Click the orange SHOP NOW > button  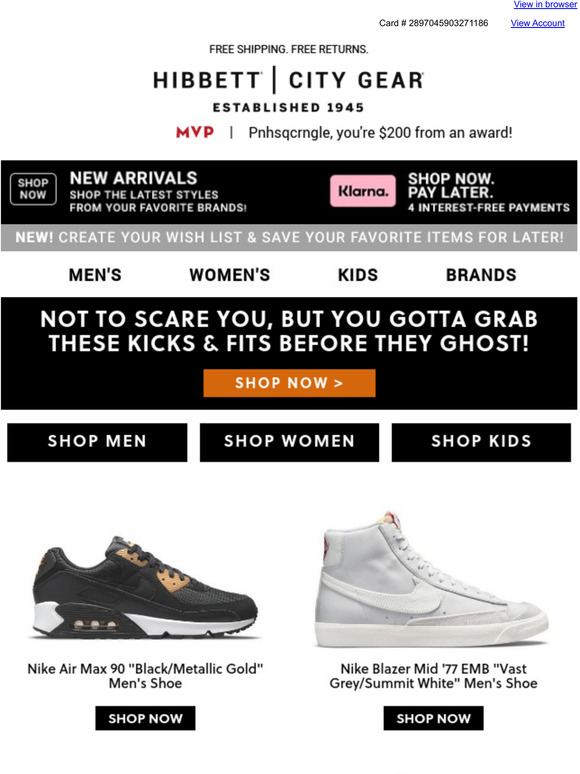click(289, 383)
